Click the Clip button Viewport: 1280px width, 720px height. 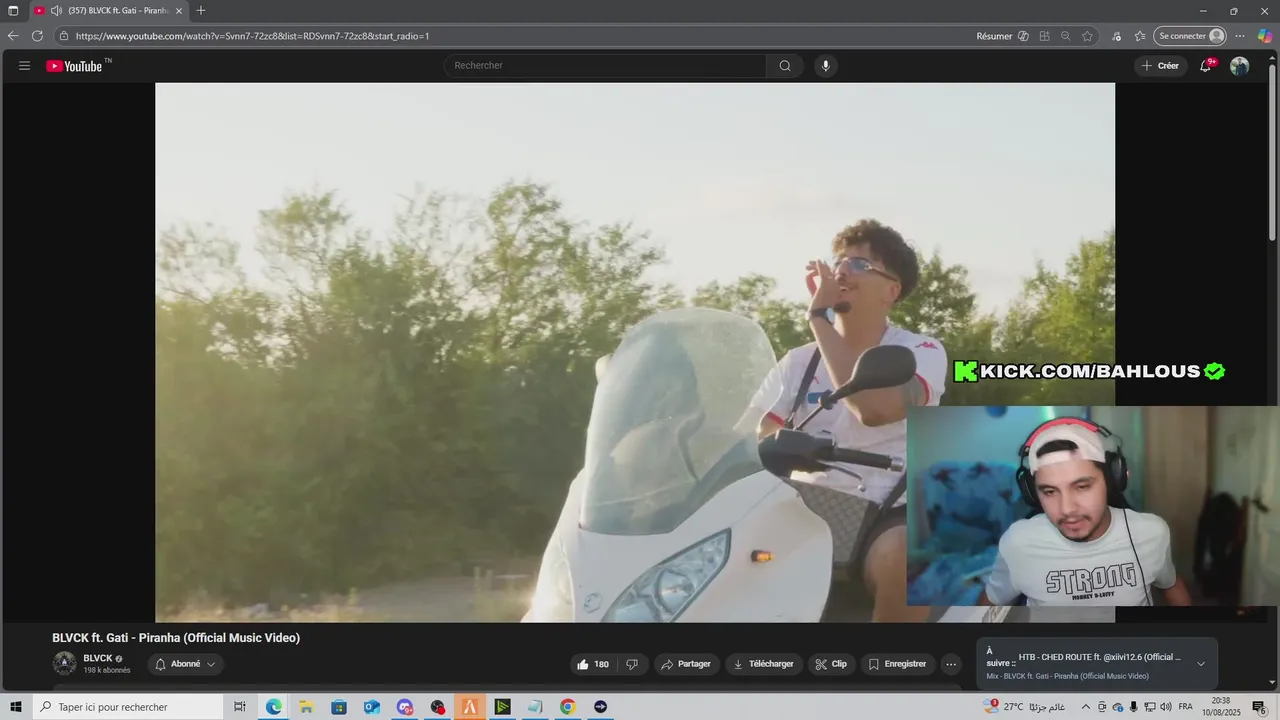coord(831,664)
